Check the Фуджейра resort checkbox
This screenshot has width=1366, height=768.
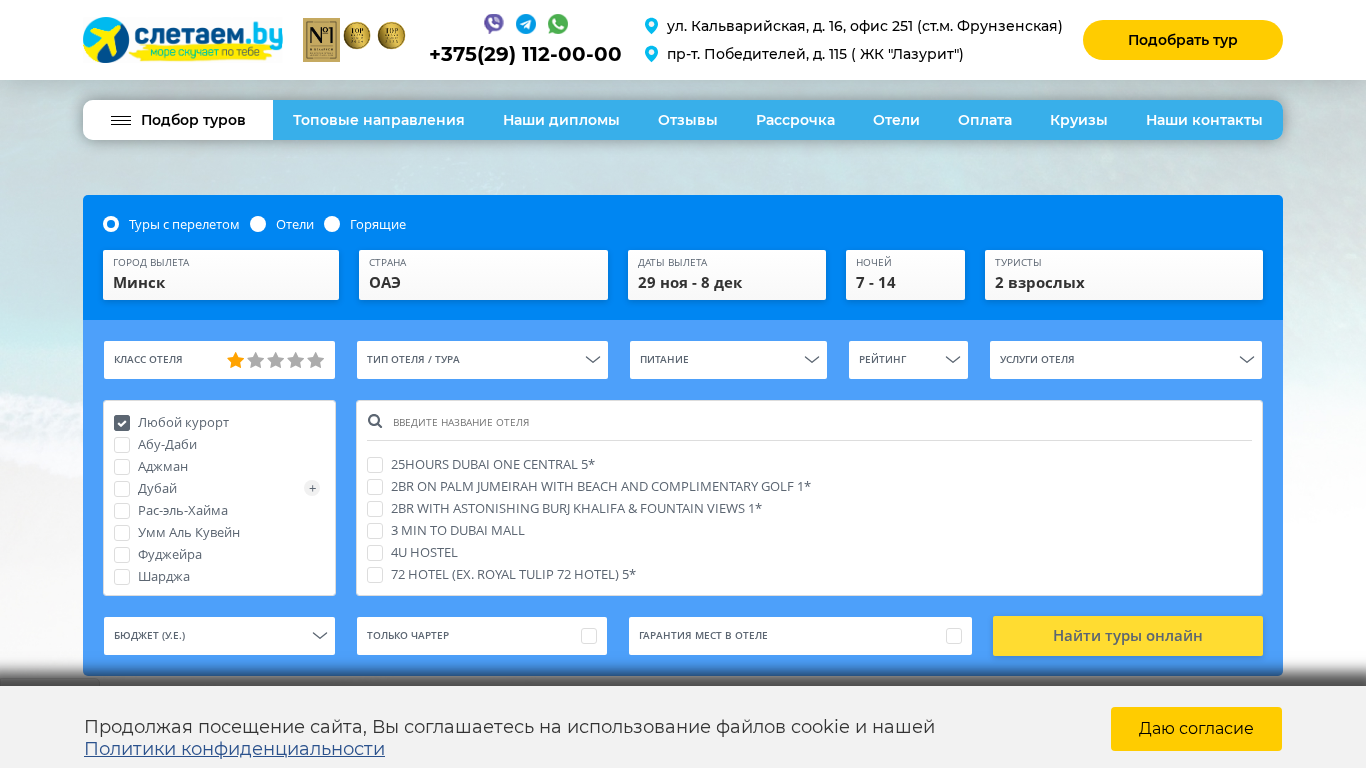click(x=122, y=555)
